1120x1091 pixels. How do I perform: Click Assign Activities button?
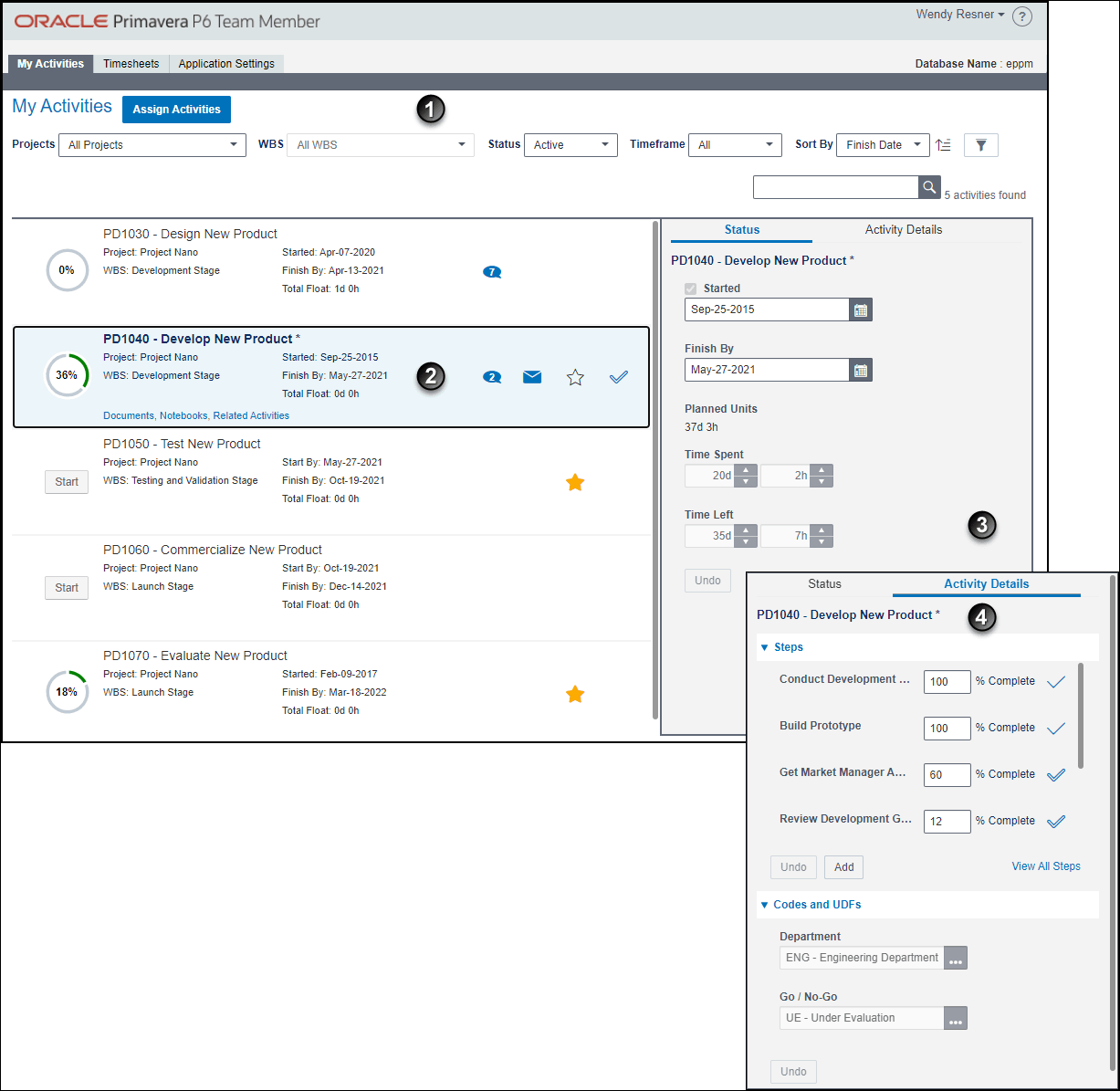176,110
